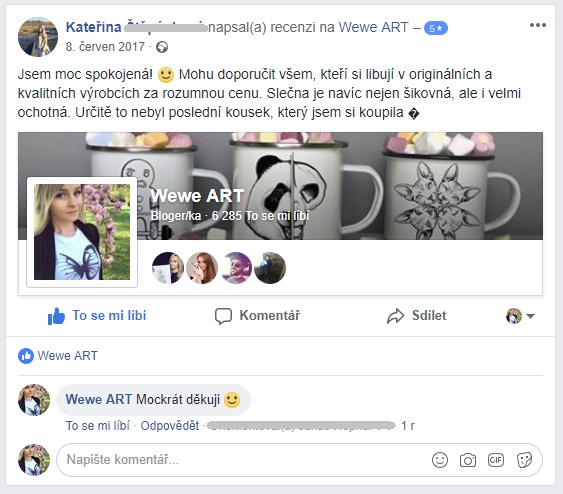The image size is (563, 494).
Task: Click the globe public privacy icon
Action: coord(162,47)
